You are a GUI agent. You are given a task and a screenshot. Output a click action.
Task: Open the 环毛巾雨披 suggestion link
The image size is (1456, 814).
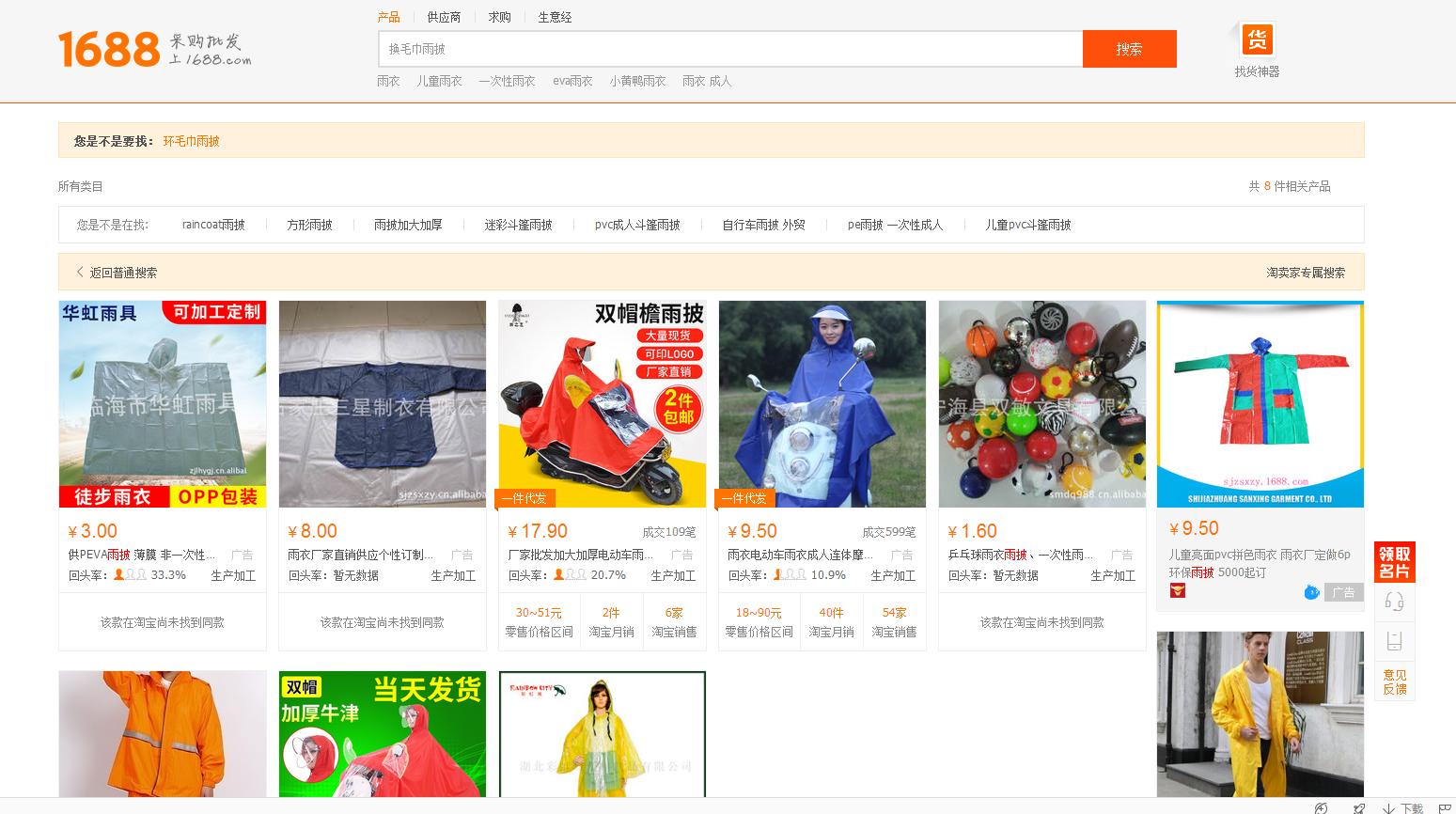click(190, 141)
